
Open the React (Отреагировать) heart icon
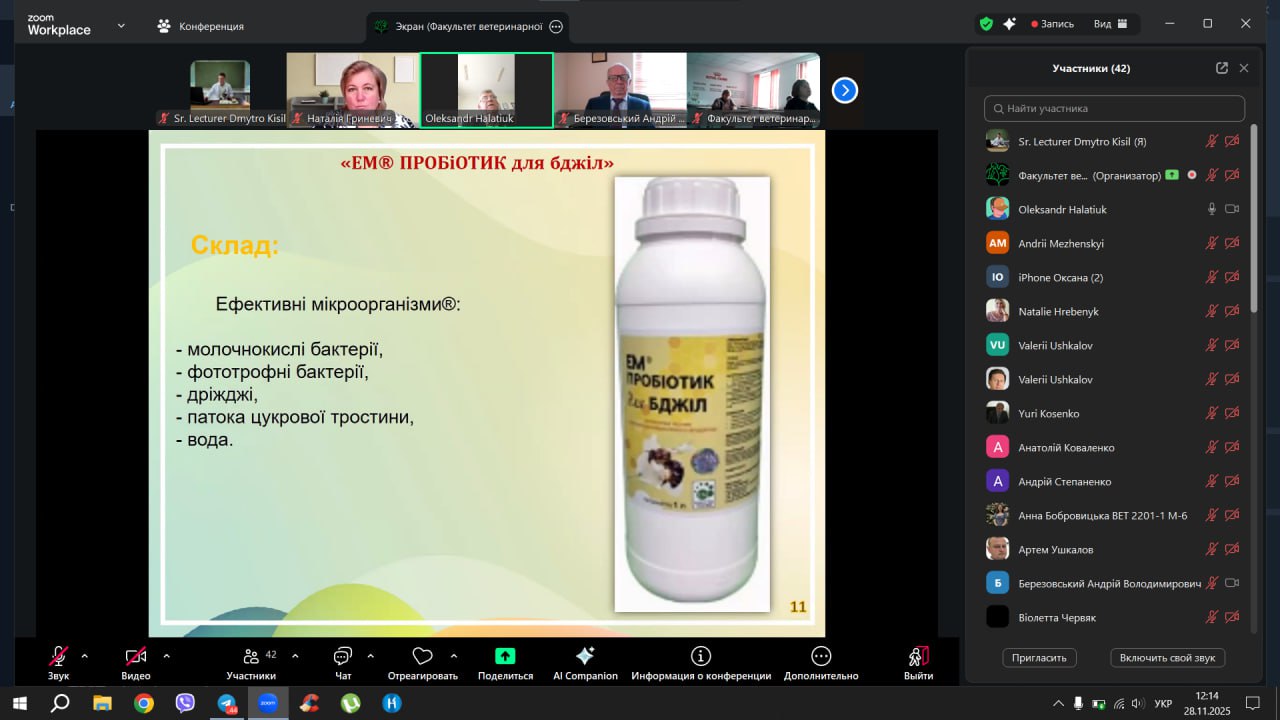pyautogui.click(x=422, y=656)
